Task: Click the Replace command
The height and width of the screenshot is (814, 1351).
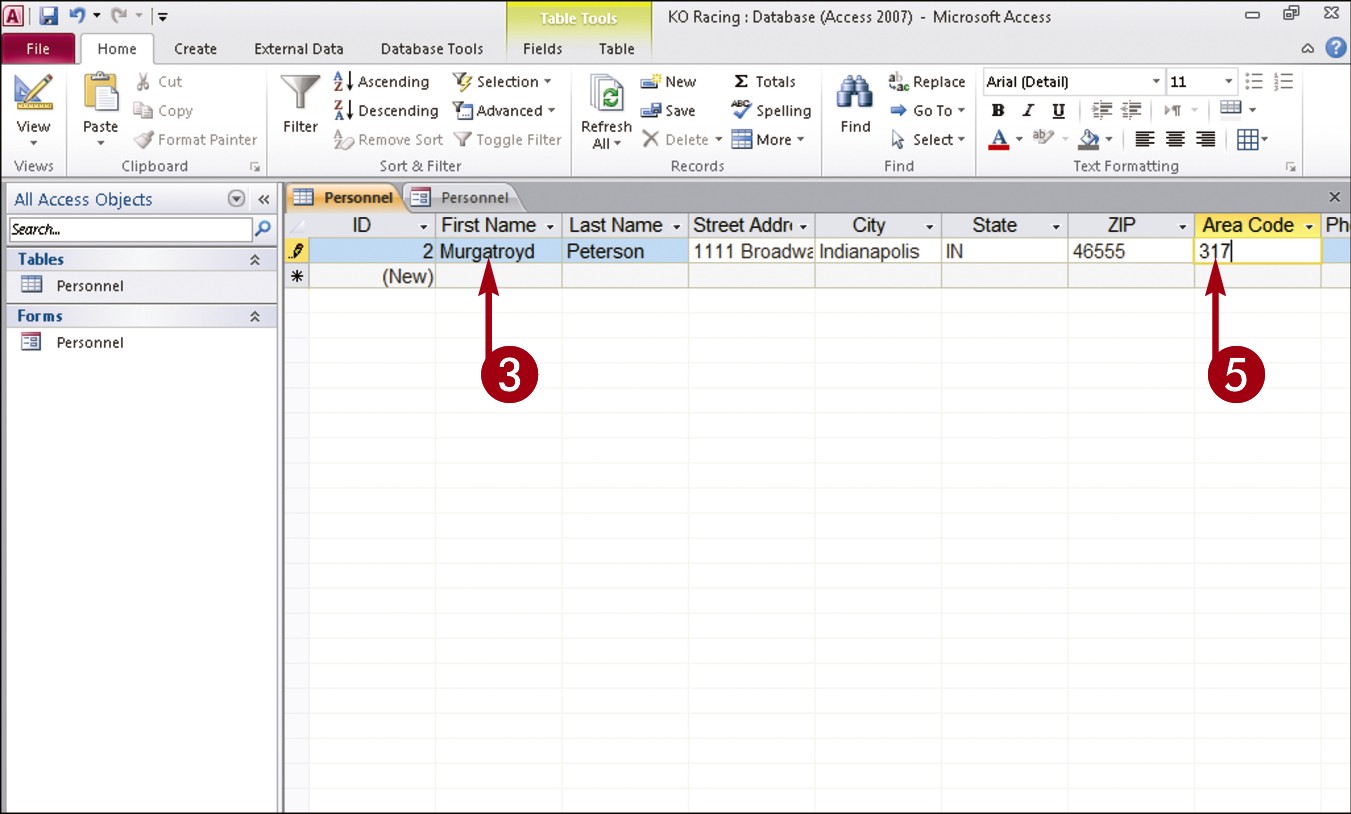Action: (927, 82)
